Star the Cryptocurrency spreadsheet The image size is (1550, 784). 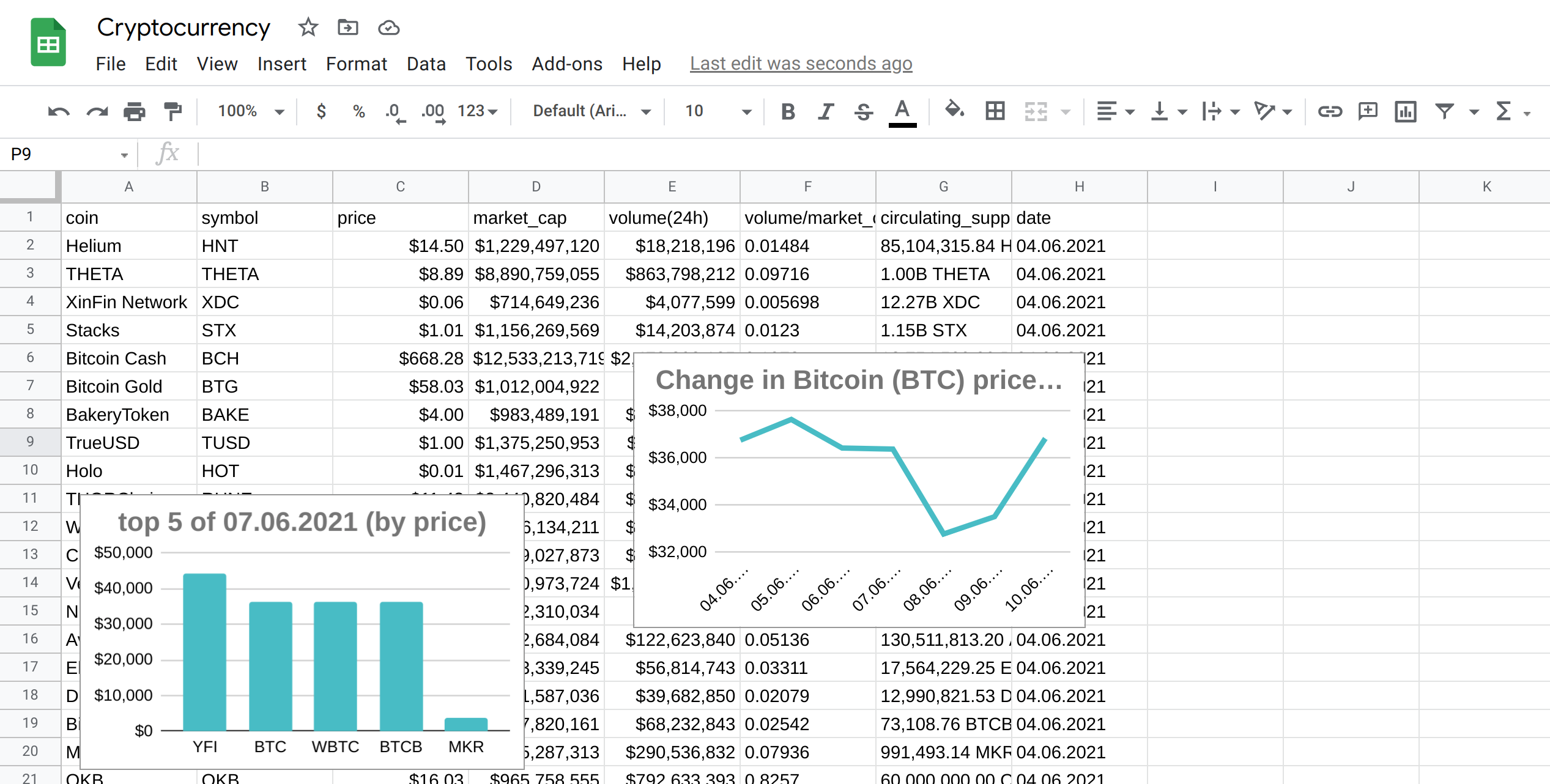pyautogui.click(x=308, y=28)
